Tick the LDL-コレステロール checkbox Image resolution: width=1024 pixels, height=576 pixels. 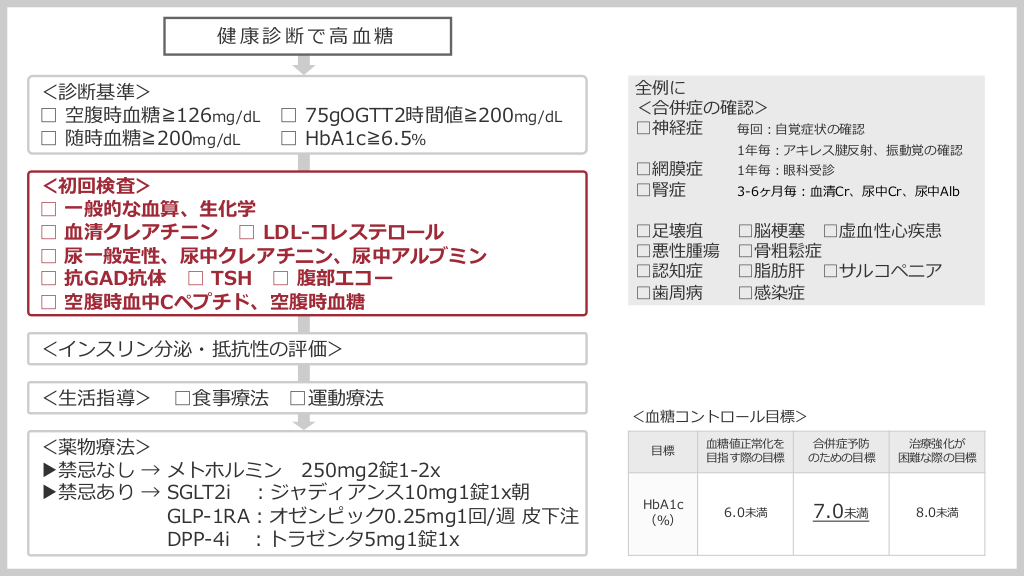pyautogui.click(x=247, y=232)
